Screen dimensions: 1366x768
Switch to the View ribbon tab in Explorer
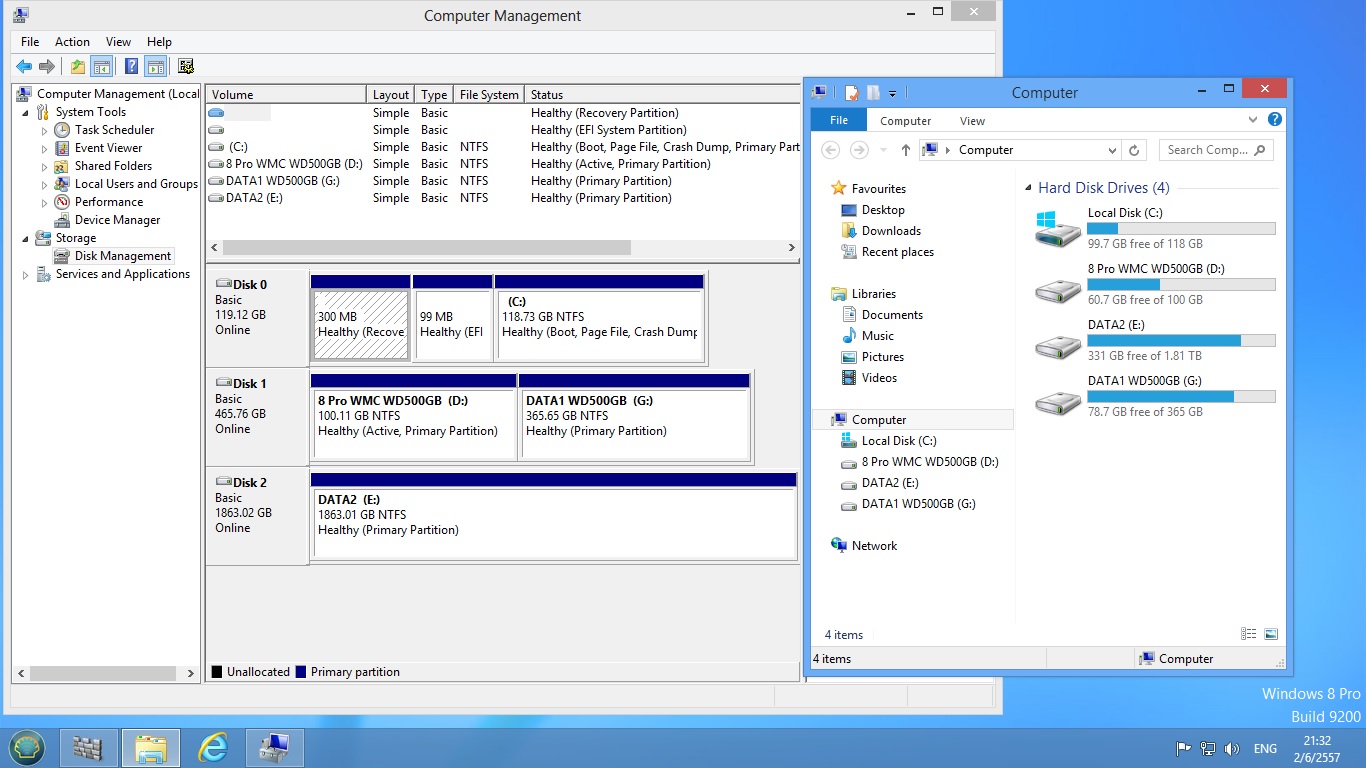pos(972,121)
